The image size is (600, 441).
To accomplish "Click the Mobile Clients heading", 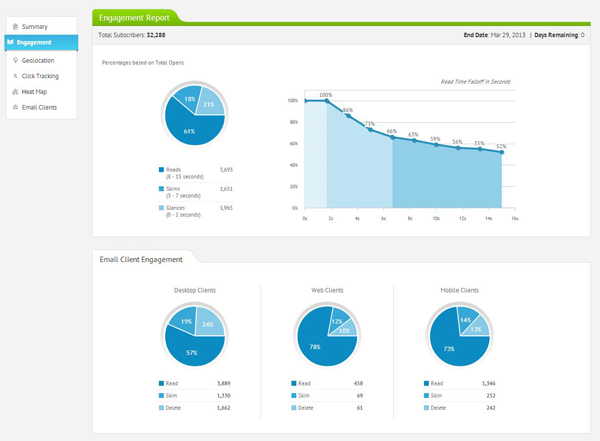I will (x=460, y=290).
